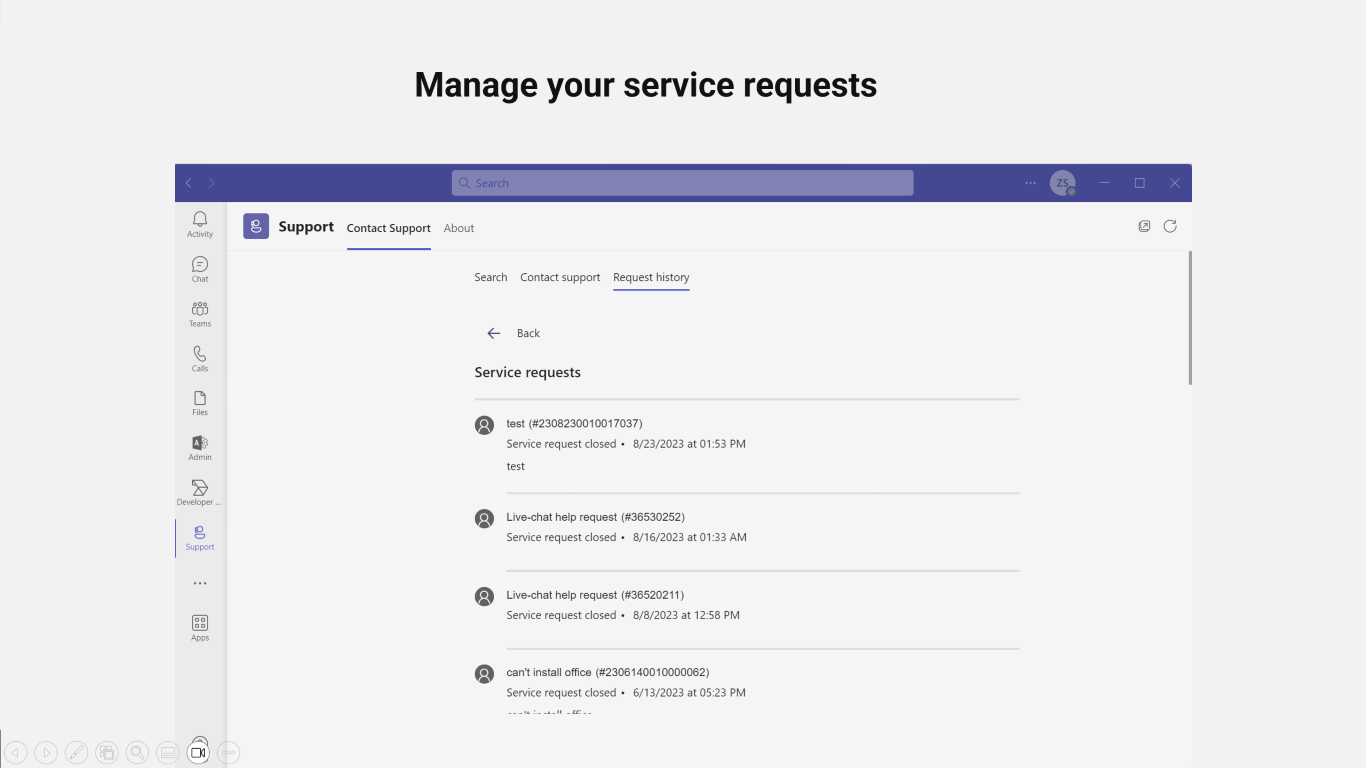Click date 8/23/2023 at 01:53 PM

[x=689, y=444]
